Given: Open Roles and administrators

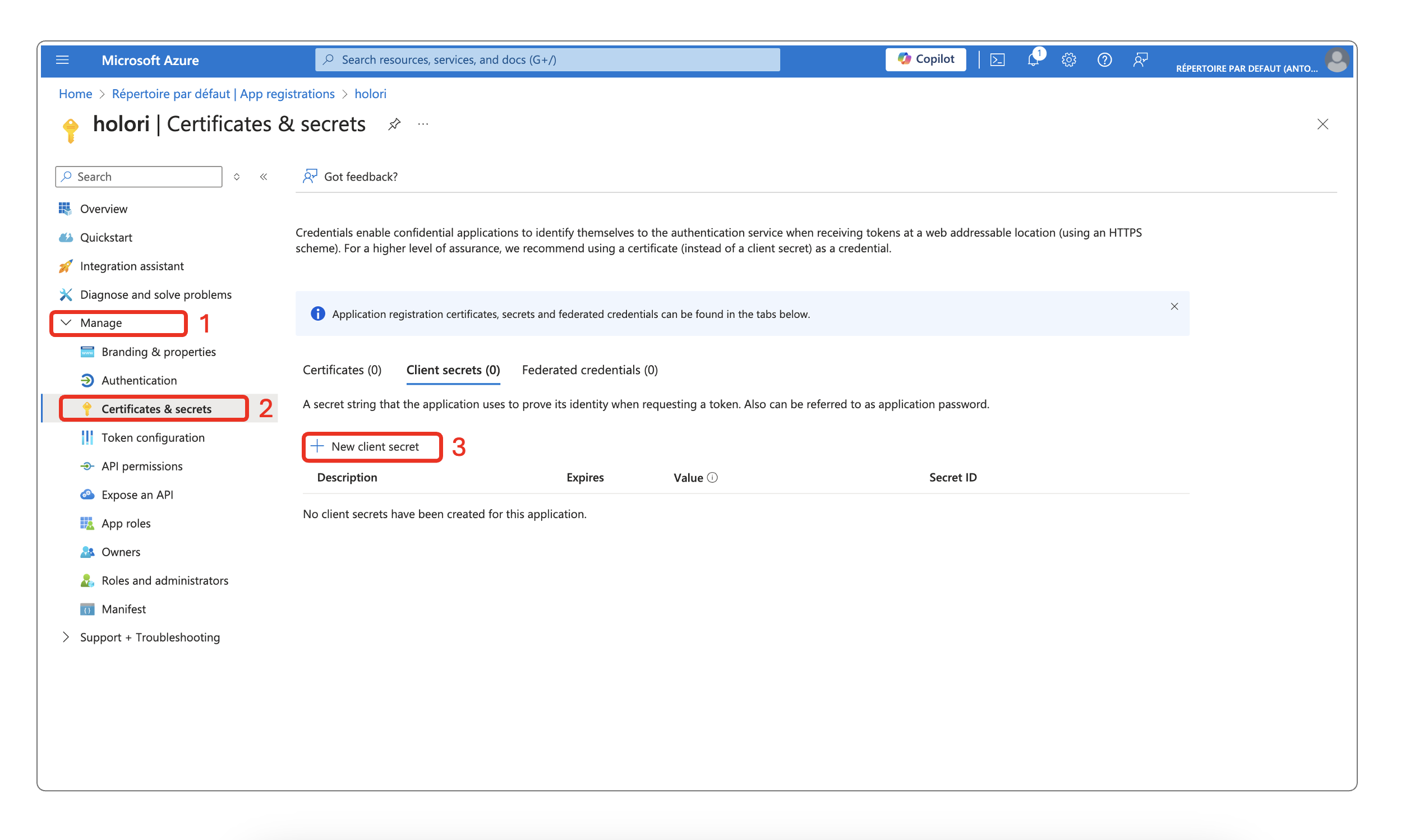Looking at the screenshot, I should pyautogui.click(x=165, y=580).
